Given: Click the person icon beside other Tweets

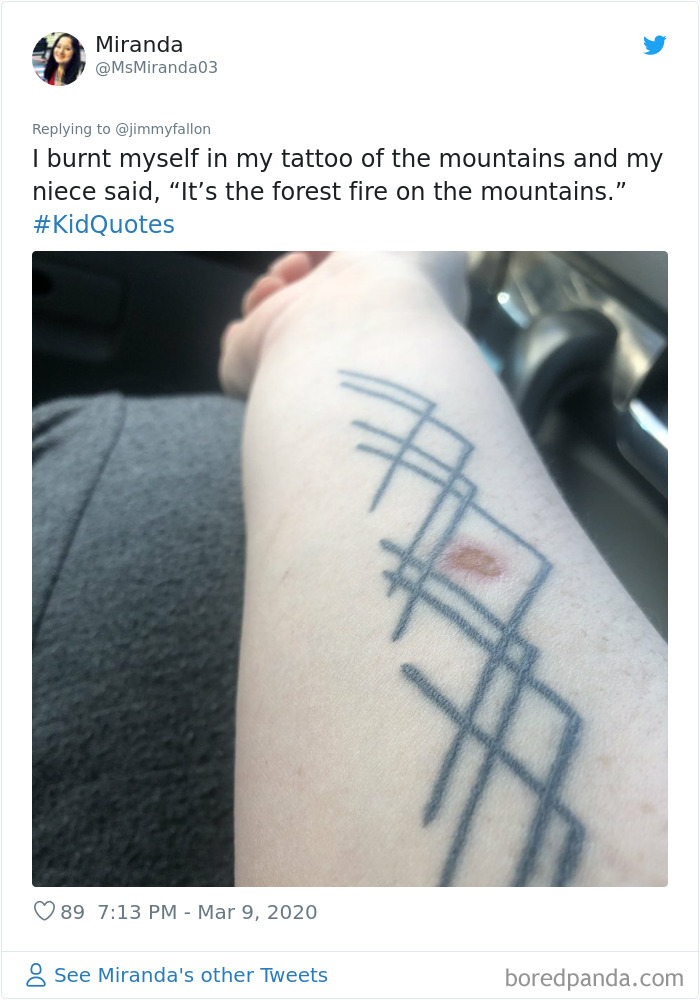Looking at the screenshot, I should [x=36, y=975].
